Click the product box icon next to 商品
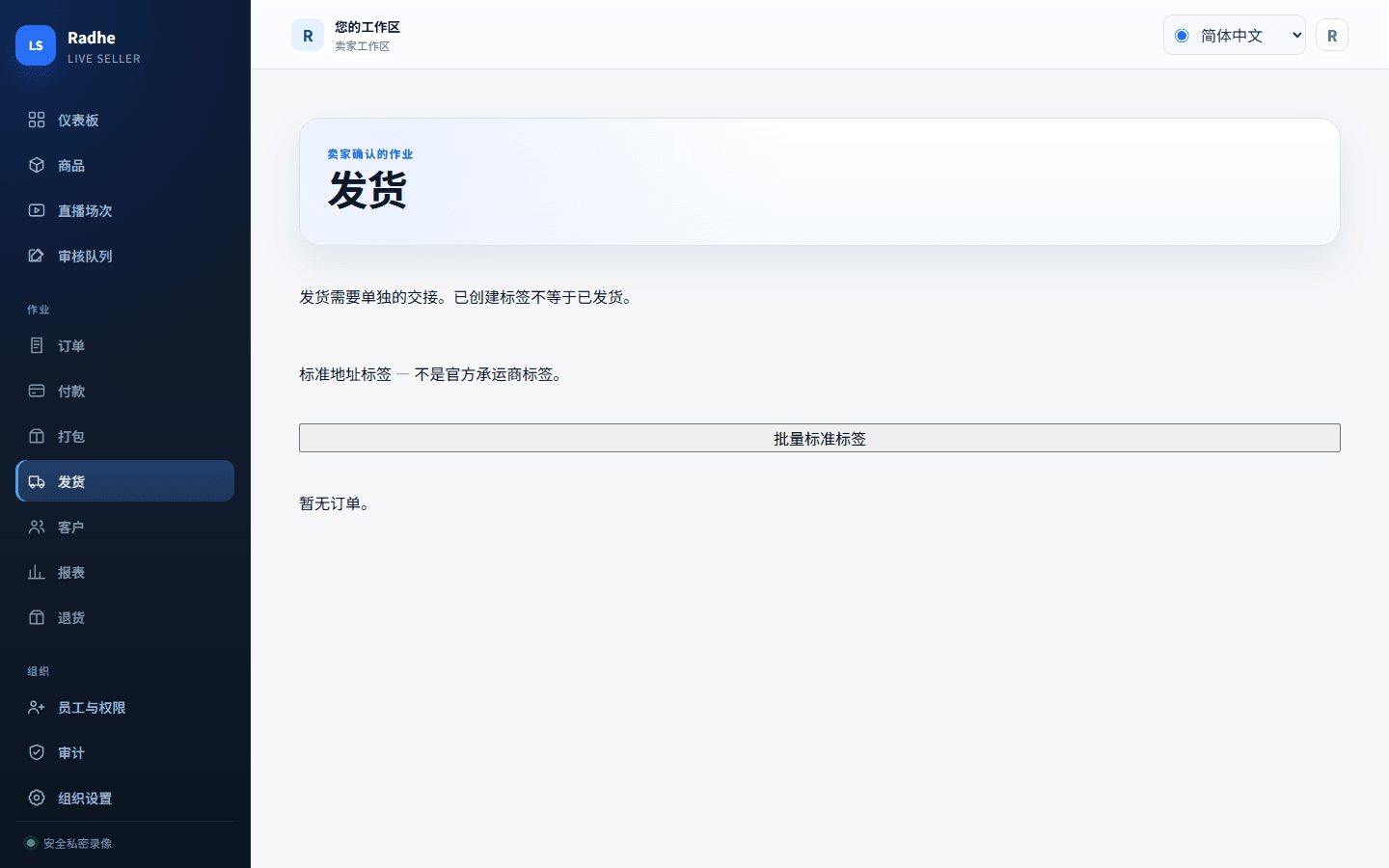Screen dimensions: 1389x868 [x=37, y=165]
